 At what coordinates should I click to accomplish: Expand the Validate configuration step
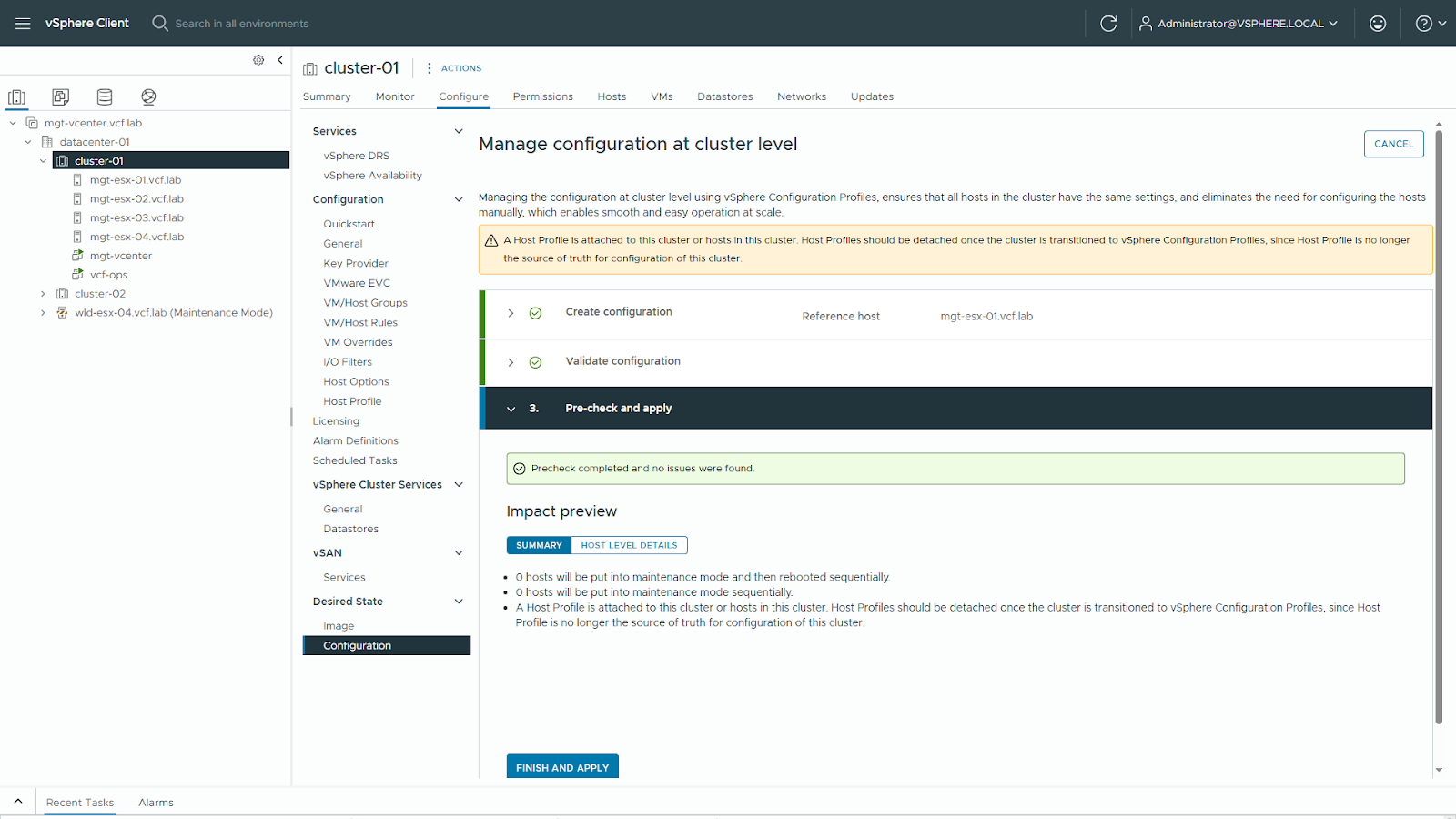(x=511, y=362)
